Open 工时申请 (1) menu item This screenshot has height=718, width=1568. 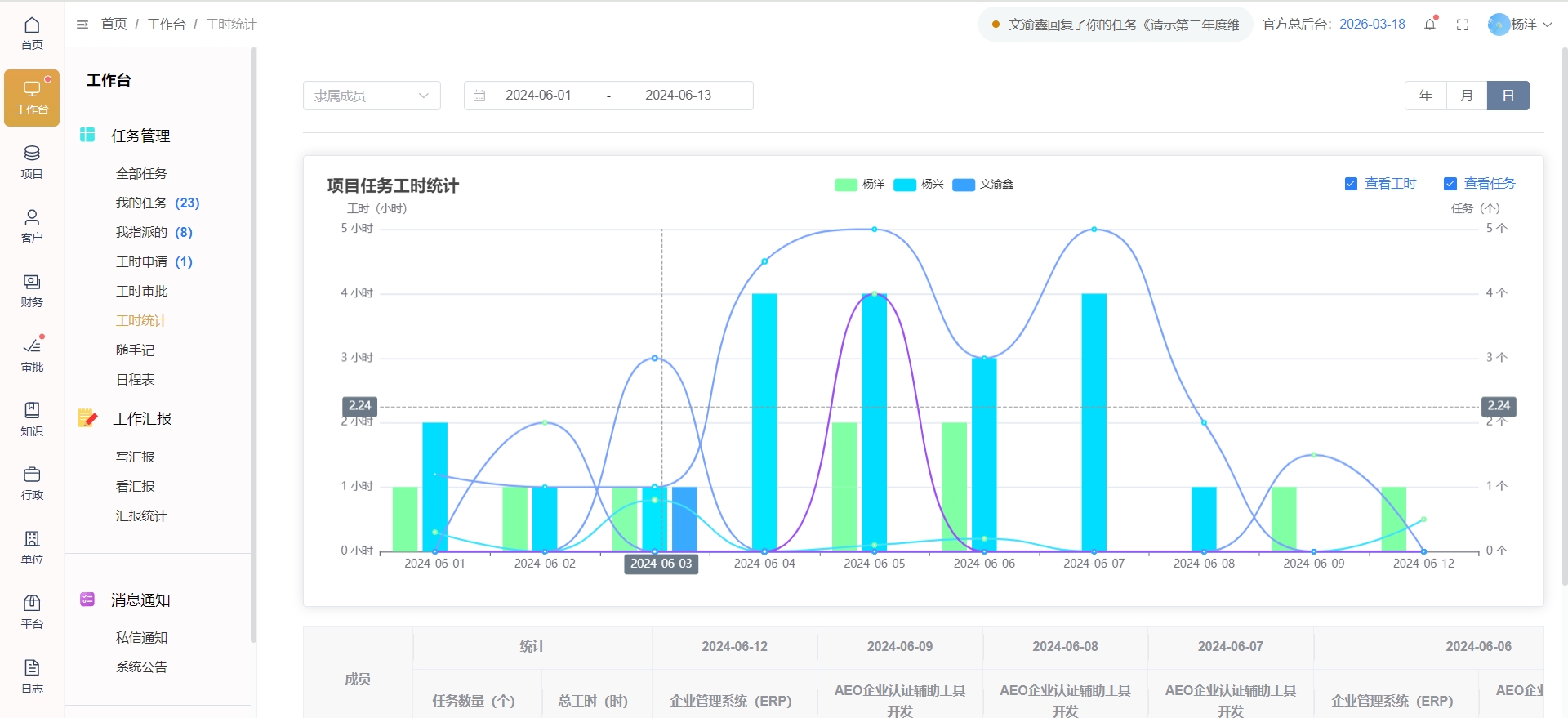[154, 261]
